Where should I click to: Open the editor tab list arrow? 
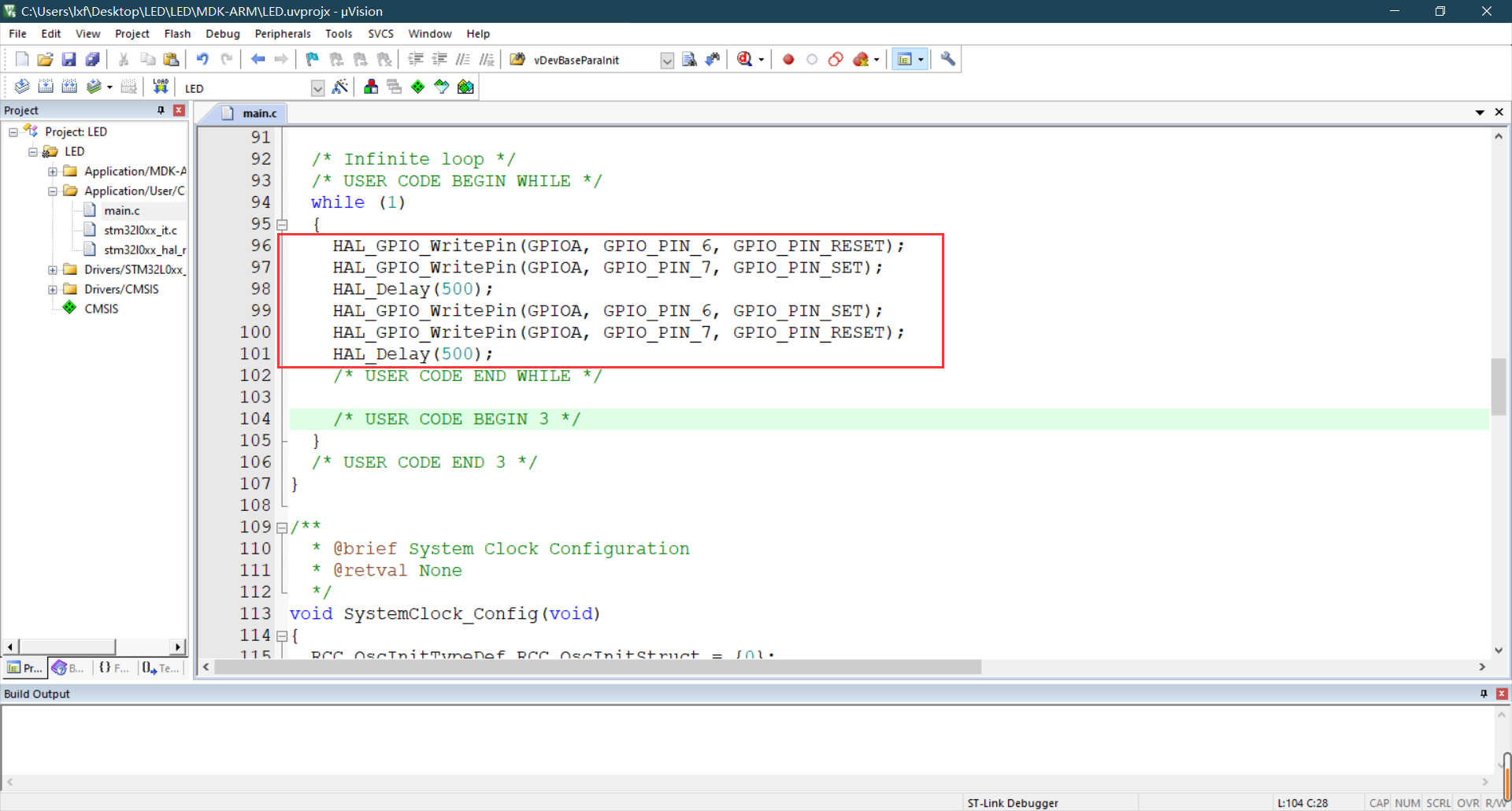click(x=1480, y=113)
